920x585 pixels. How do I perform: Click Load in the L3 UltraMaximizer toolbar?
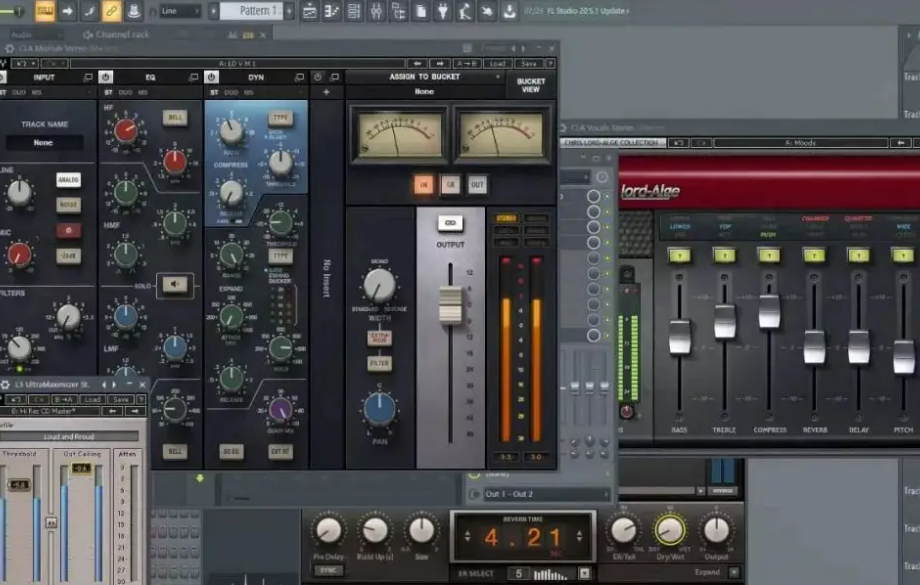click(x=92, y=400)
